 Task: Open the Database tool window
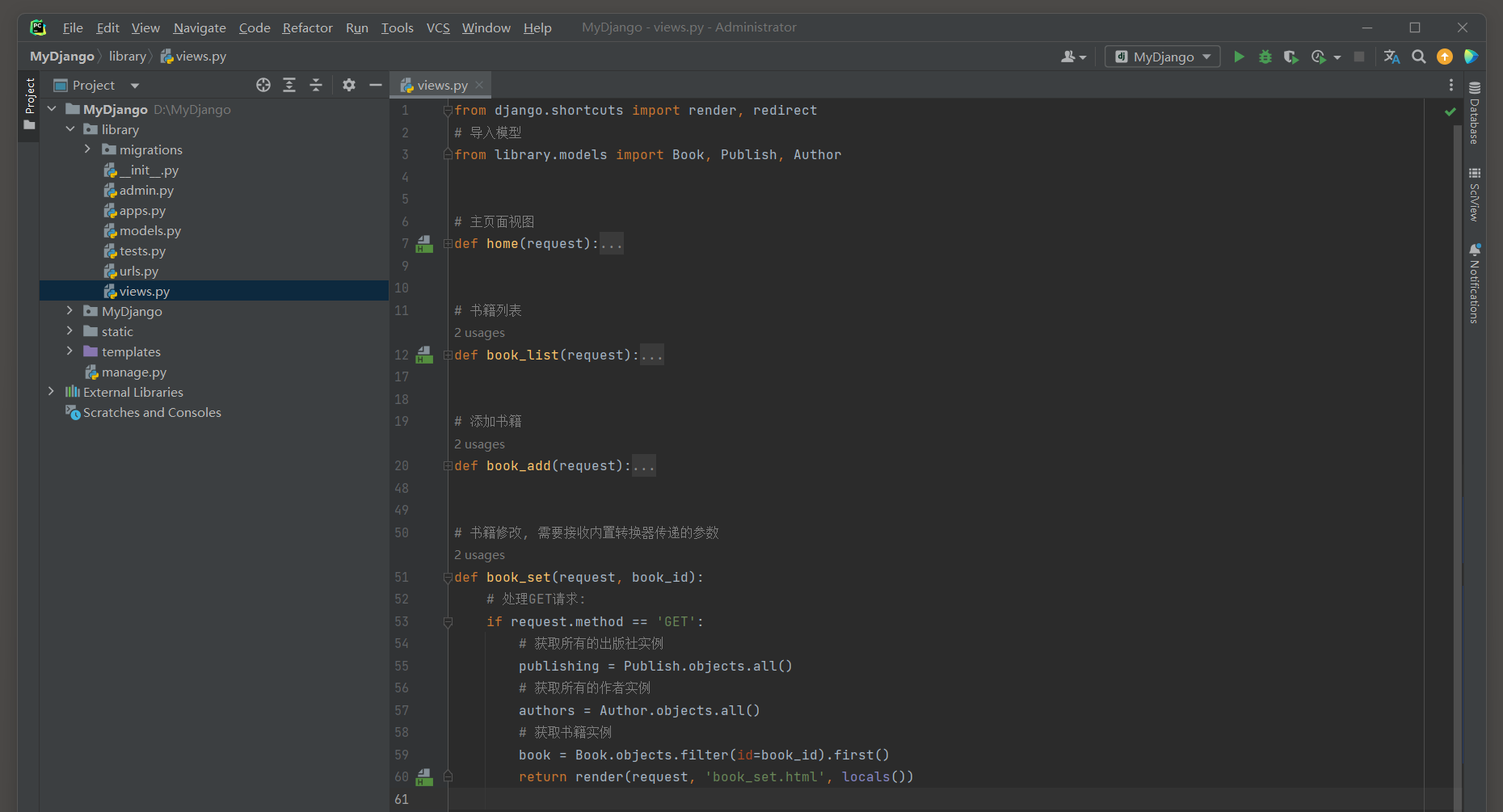[1475, 113]
